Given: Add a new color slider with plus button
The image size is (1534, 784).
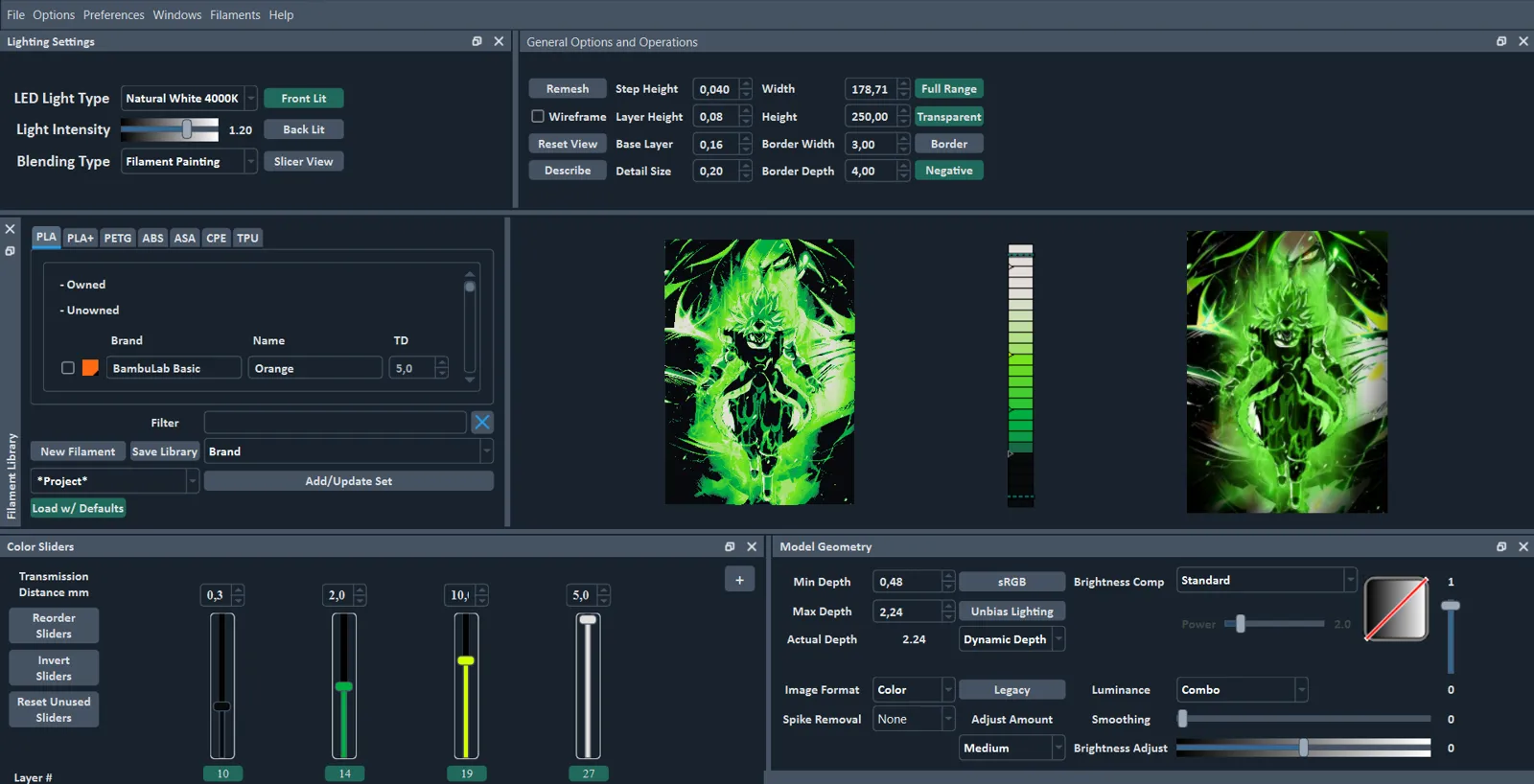Looking at the screenshot, I should pyautogui.click(x=739, y=580).
